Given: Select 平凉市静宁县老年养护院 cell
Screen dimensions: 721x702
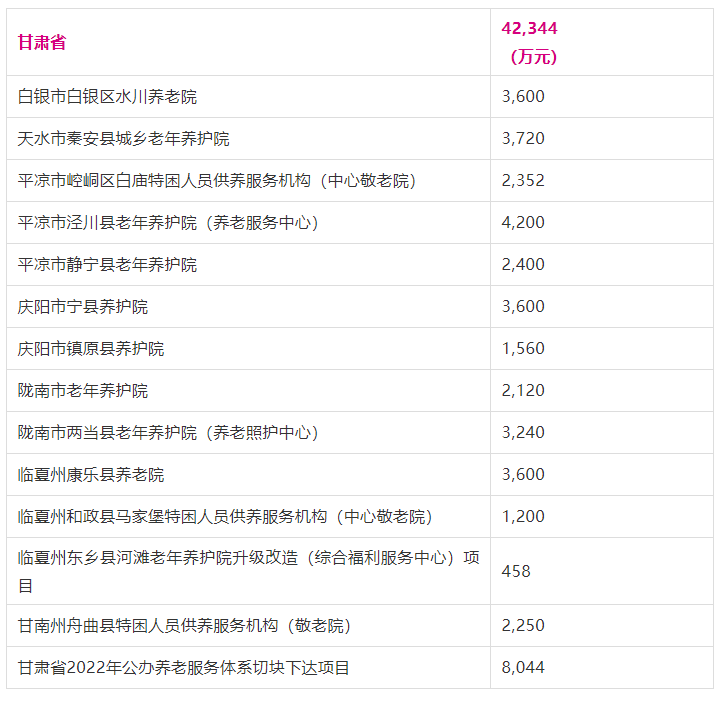Looking at the screenshot, I should click(108, 265).
